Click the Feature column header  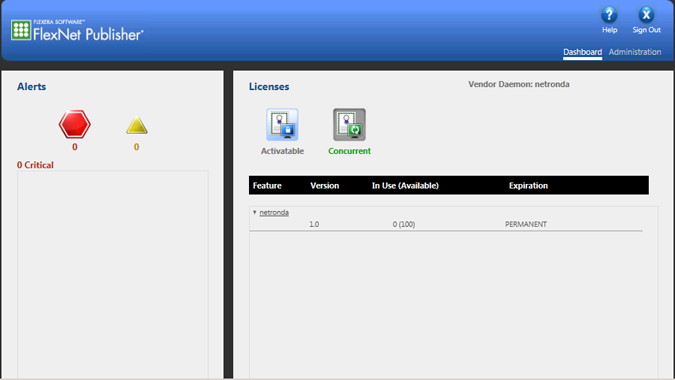[x=267, y=185]
